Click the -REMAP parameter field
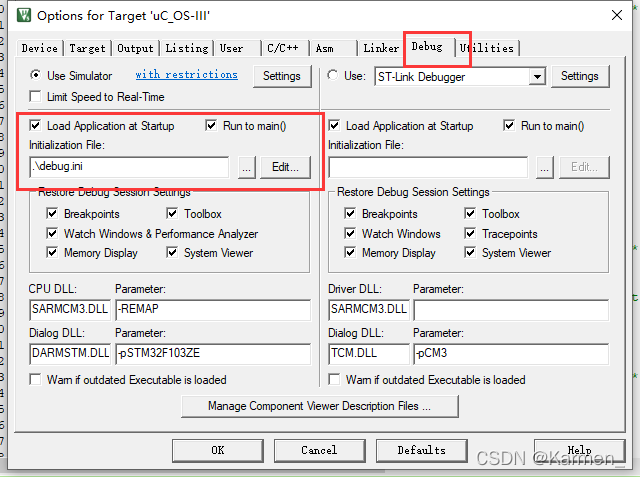640x477 pixels. point(213,310)
